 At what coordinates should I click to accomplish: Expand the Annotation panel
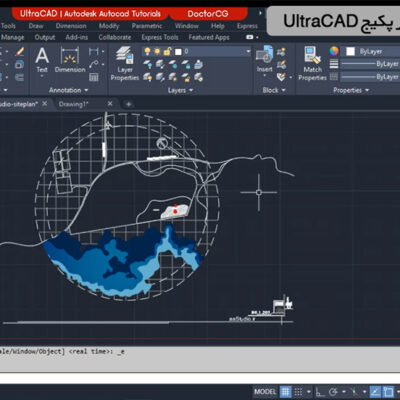coord(68,90)
